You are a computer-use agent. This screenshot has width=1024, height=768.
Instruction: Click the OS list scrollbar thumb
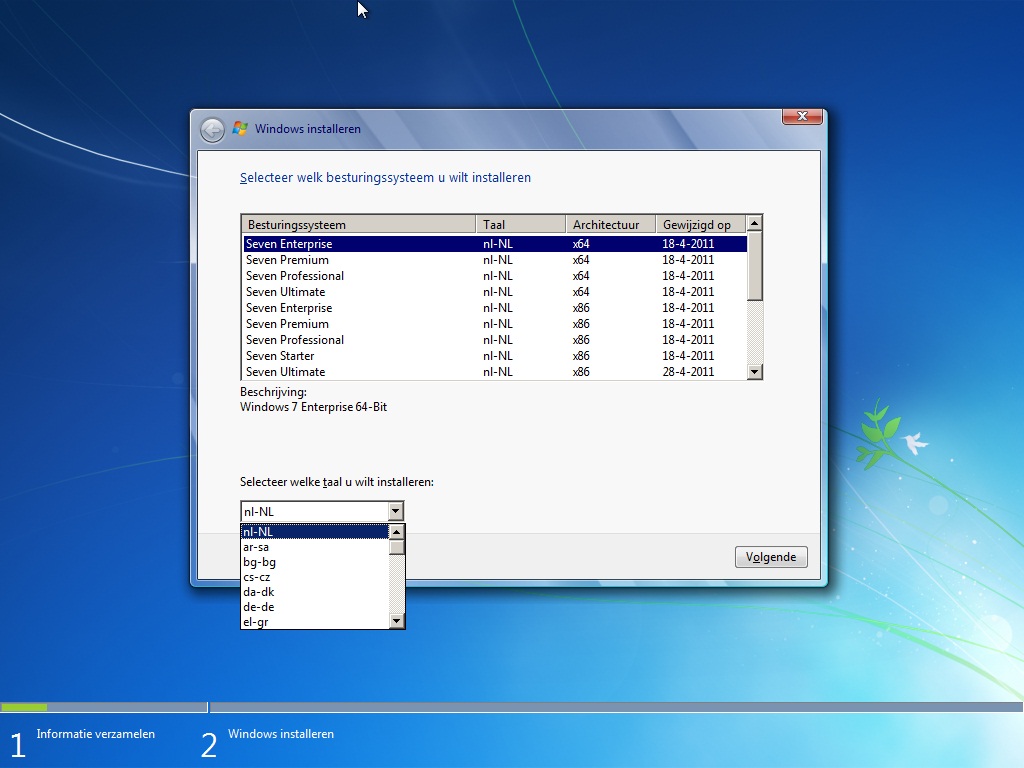pyautogui.click(x=754, y=266)
